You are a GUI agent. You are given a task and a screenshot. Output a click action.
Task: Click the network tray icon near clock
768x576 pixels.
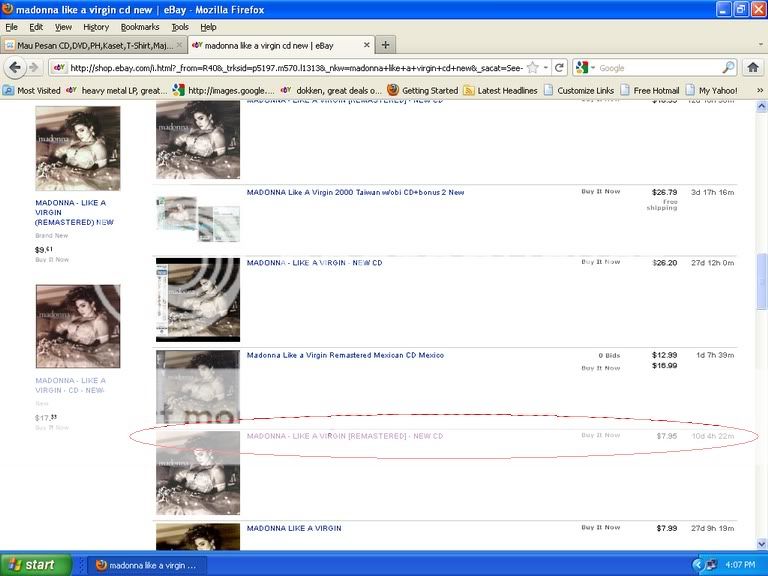711,565
